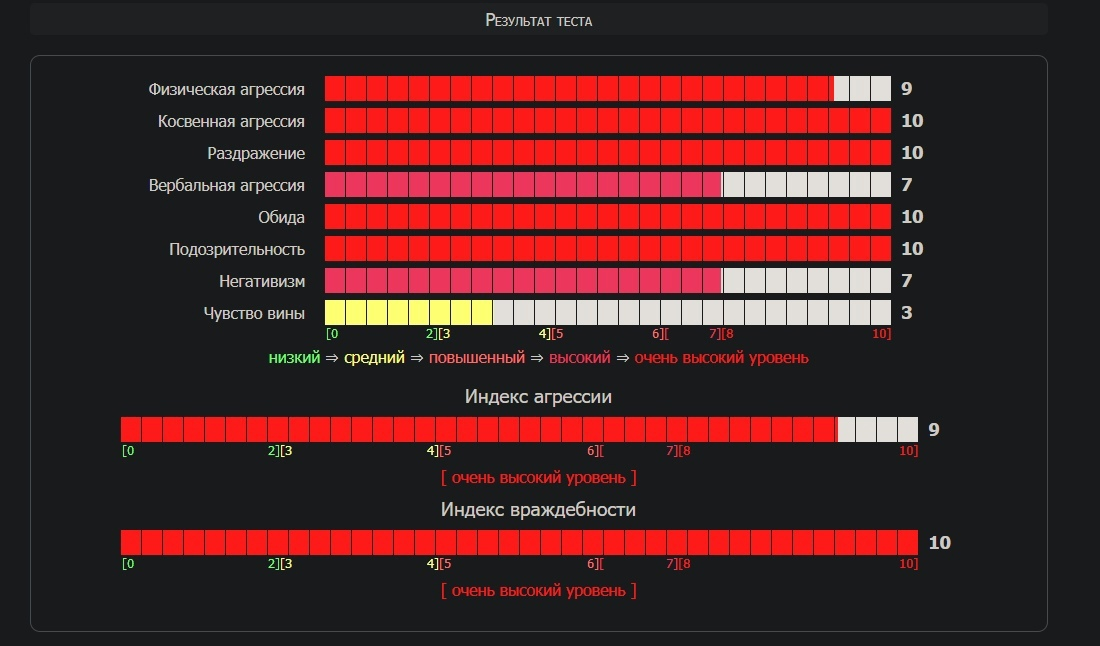The height and width of the screenshot is (646, 1100).
Task: Click the средний legend word in yellow
Action: click(374, 358)
